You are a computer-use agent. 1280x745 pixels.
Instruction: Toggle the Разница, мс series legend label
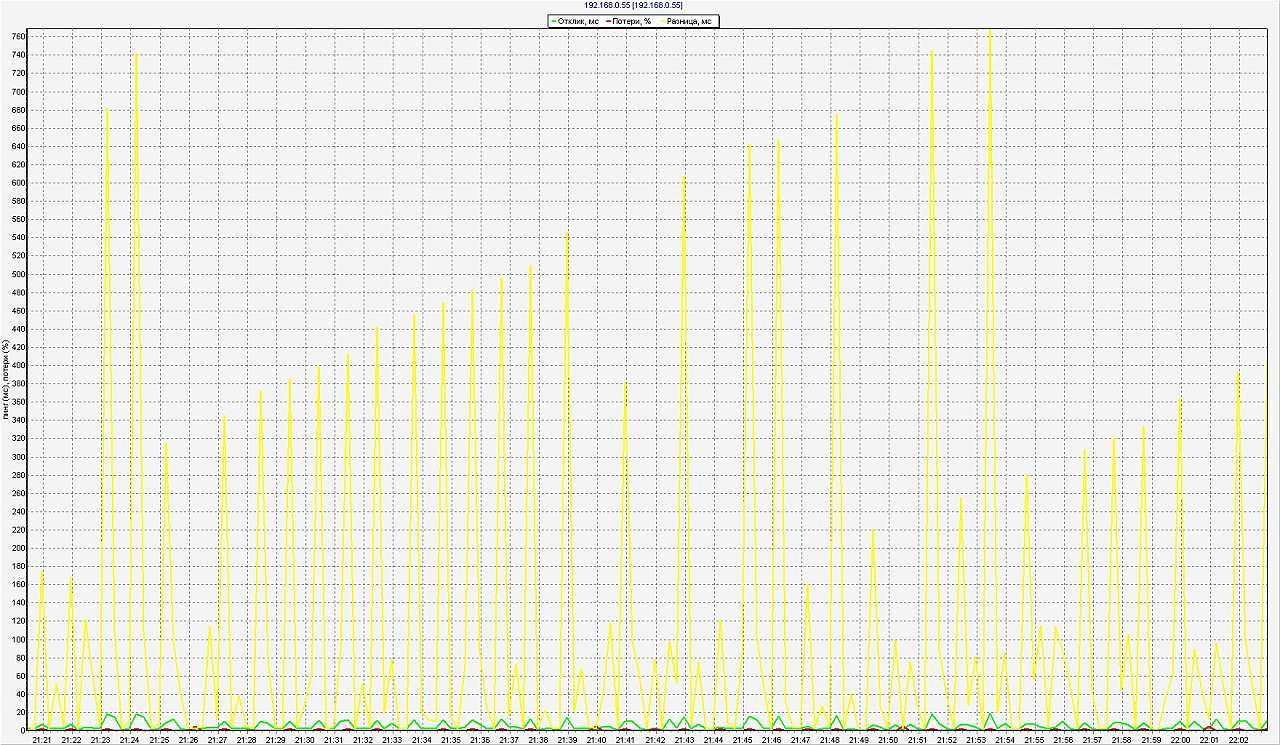[691, 21]
